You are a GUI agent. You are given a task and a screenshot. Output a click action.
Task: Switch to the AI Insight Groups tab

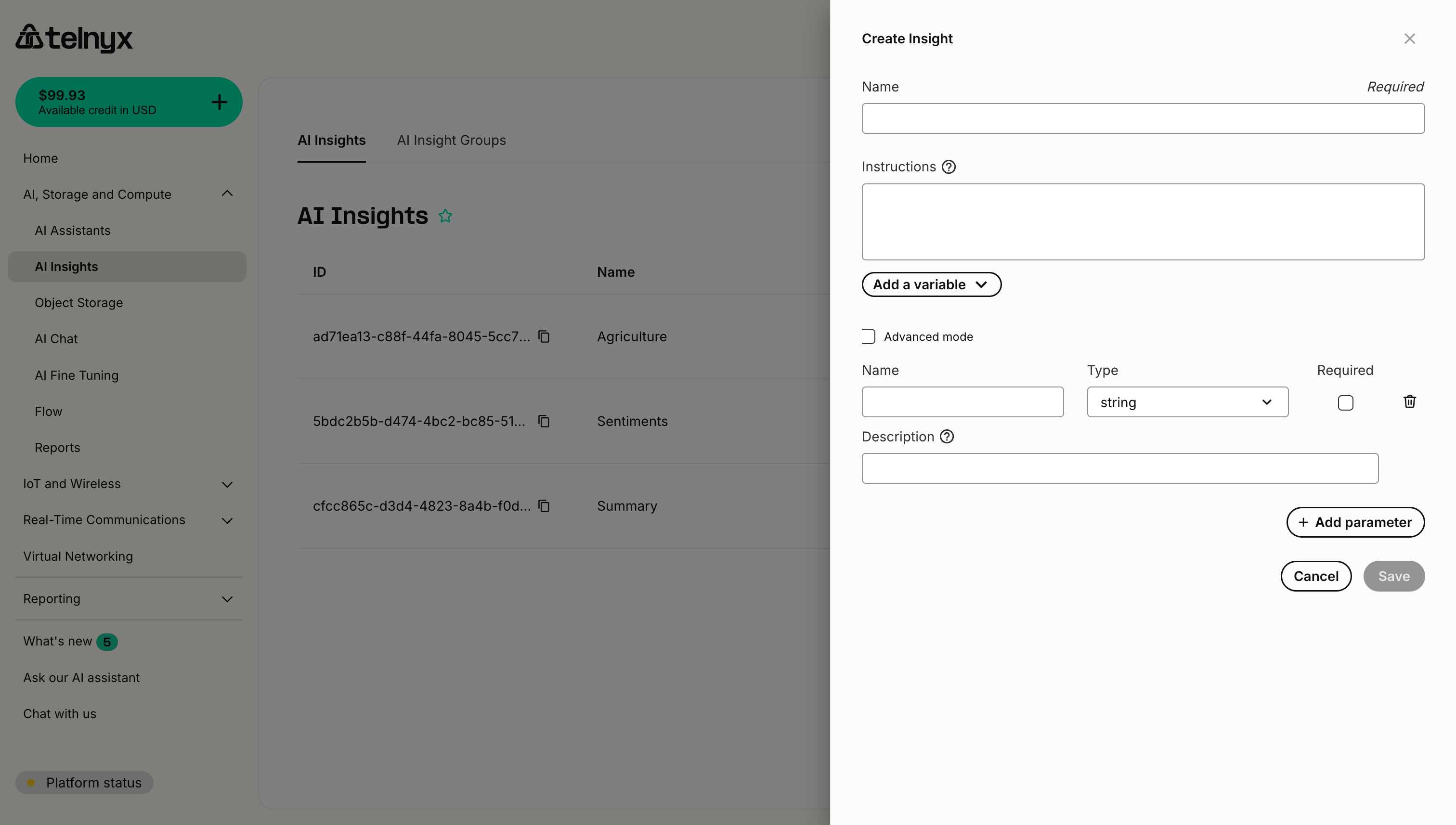[452, 140]
